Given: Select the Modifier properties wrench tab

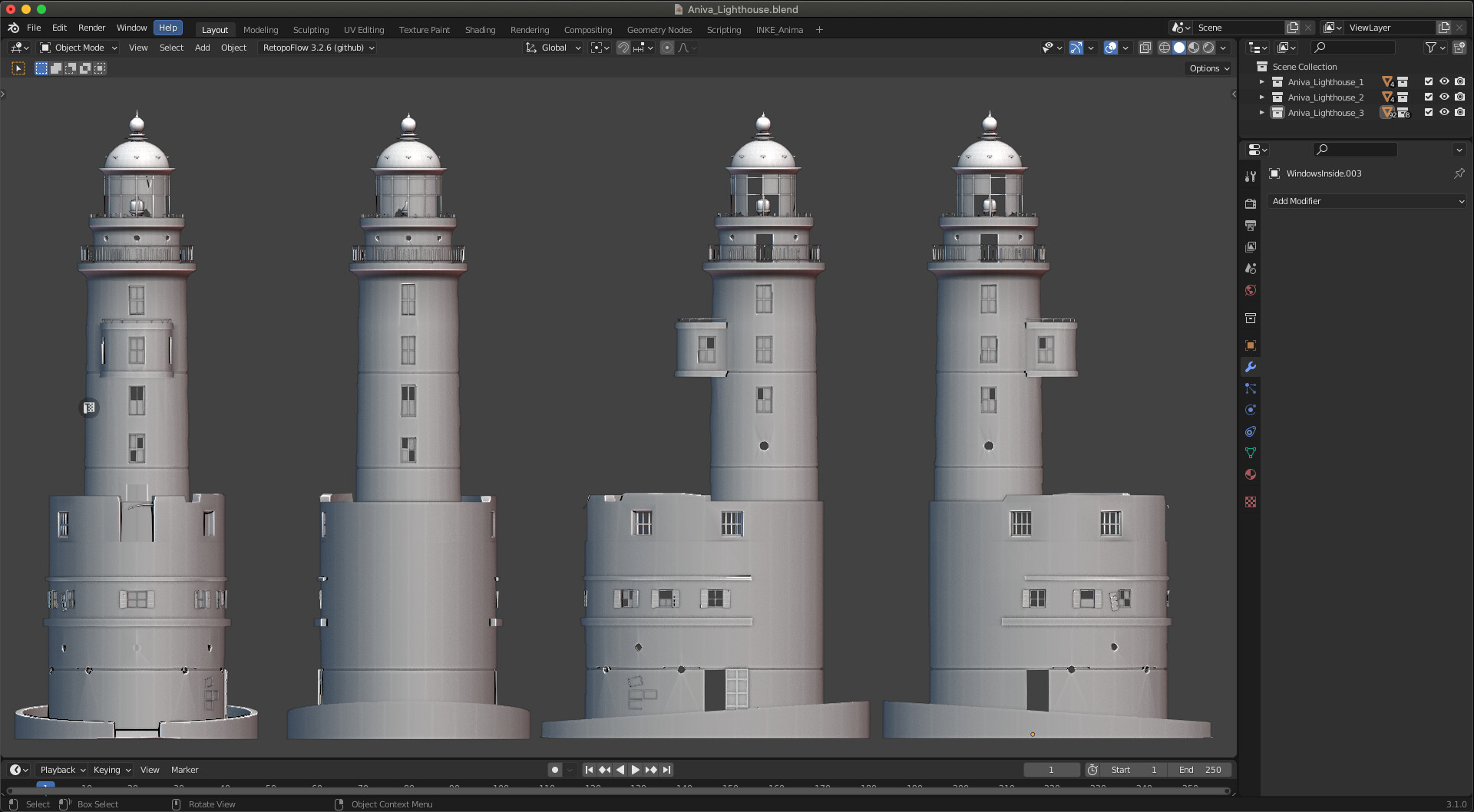Looking at the screenshot, I should (1251, 367).
